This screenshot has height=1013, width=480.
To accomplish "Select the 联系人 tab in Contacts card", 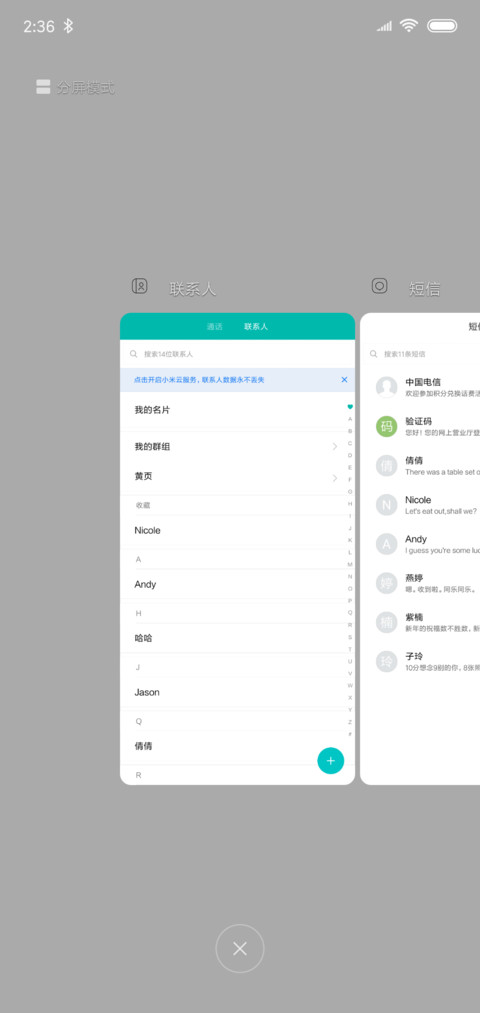I will pyautogui.click(x=256, y=327).
